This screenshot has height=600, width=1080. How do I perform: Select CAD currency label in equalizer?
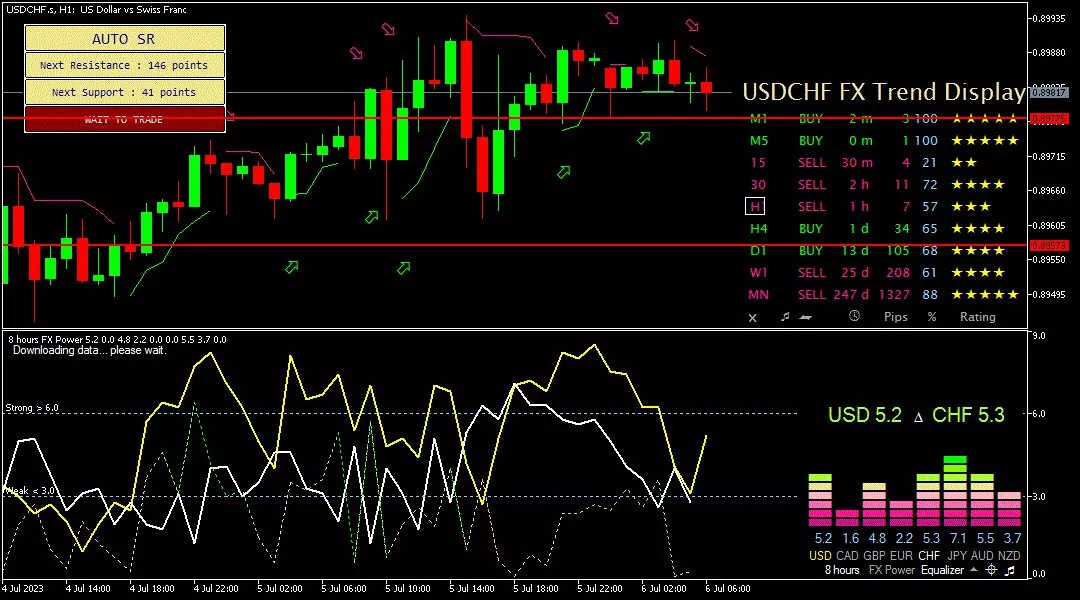847,555
